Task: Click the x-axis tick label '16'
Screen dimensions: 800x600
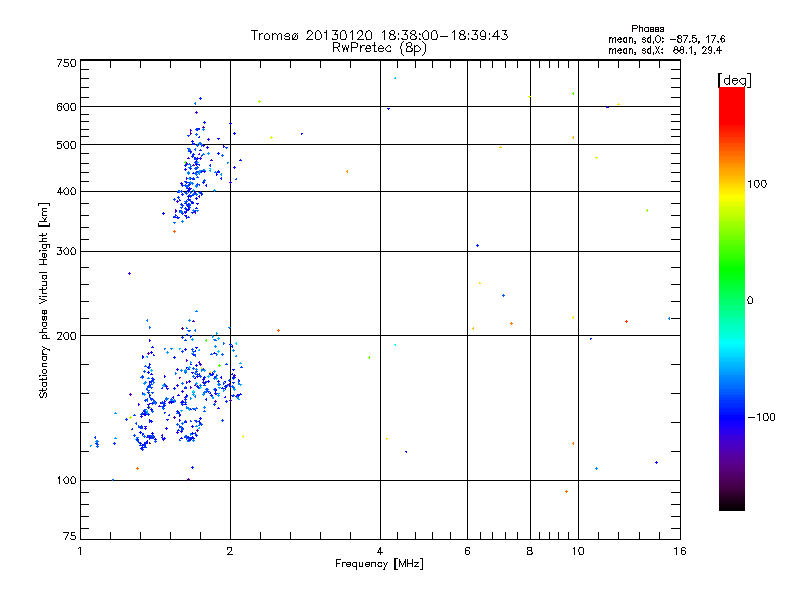Action: point(680,551)
